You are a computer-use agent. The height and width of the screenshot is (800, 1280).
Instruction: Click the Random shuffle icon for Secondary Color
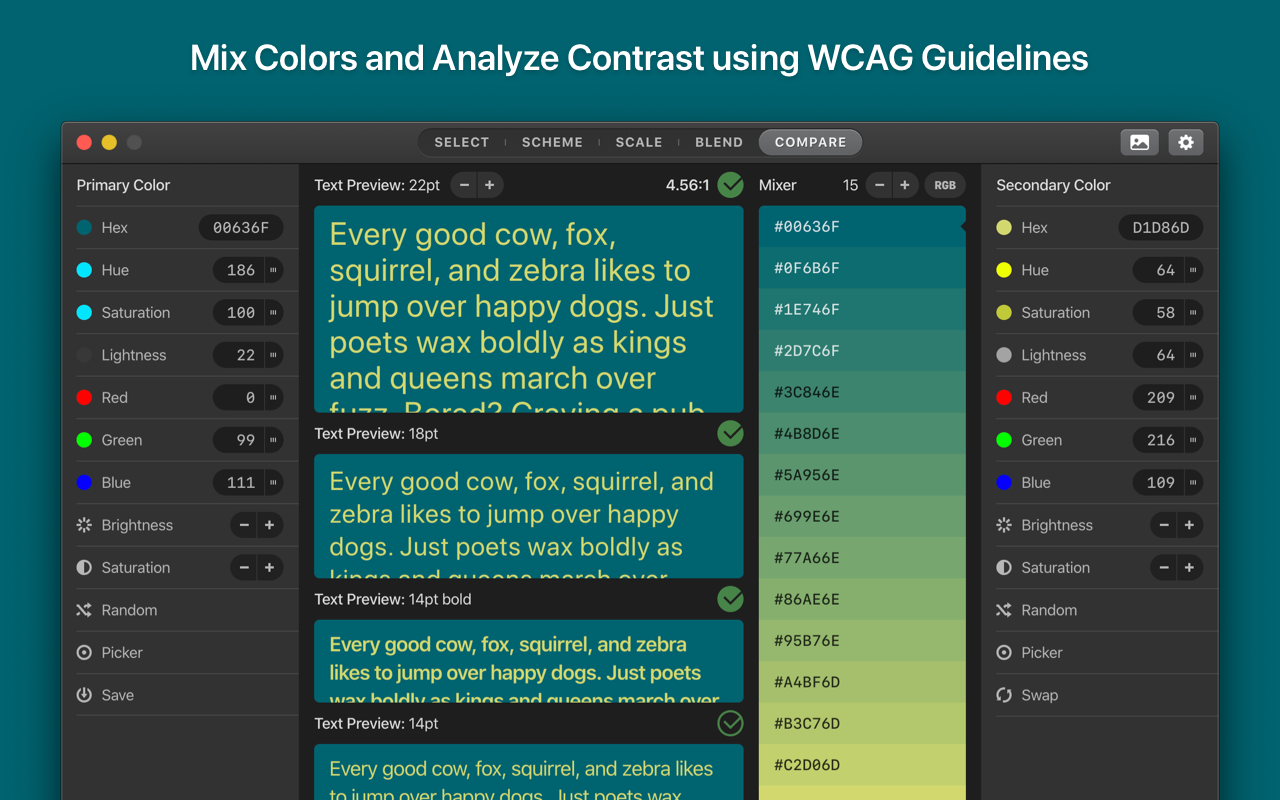pyautogui.click(x=1004, y=610)
